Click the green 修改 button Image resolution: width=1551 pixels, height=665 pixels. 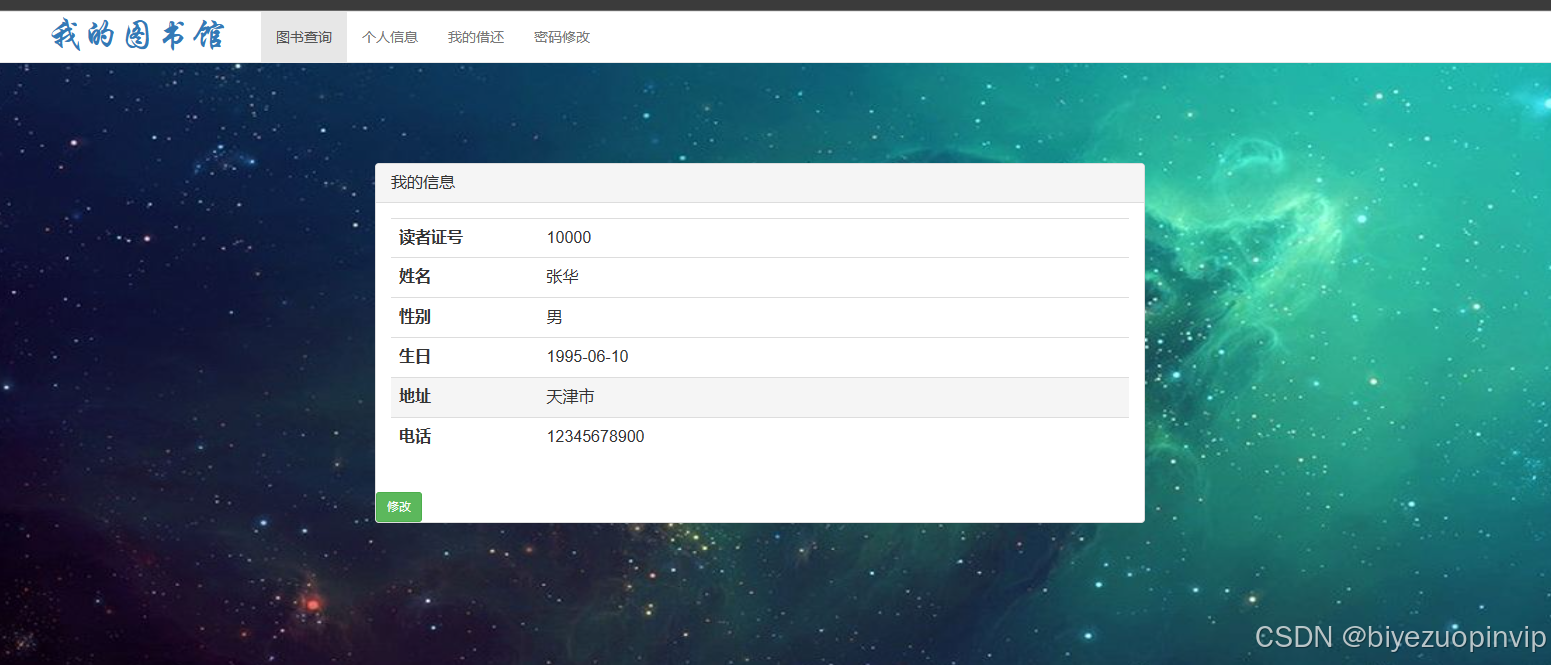[x=398, y=507]
